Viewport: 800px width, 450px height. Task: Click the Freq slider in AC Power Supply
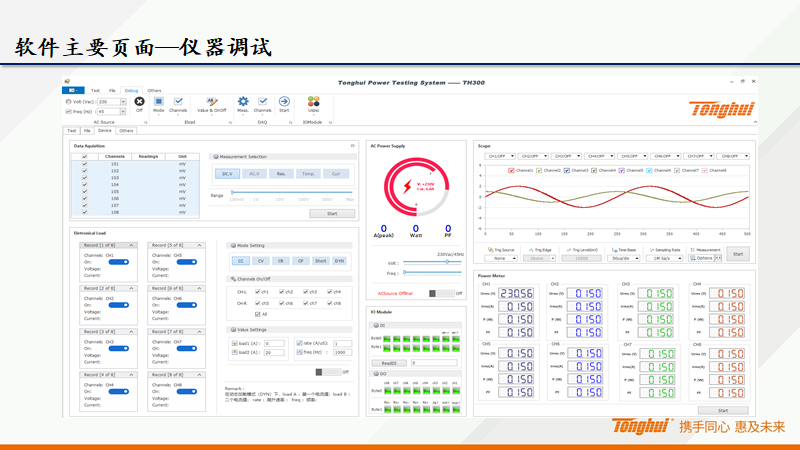tap(432, 272)
